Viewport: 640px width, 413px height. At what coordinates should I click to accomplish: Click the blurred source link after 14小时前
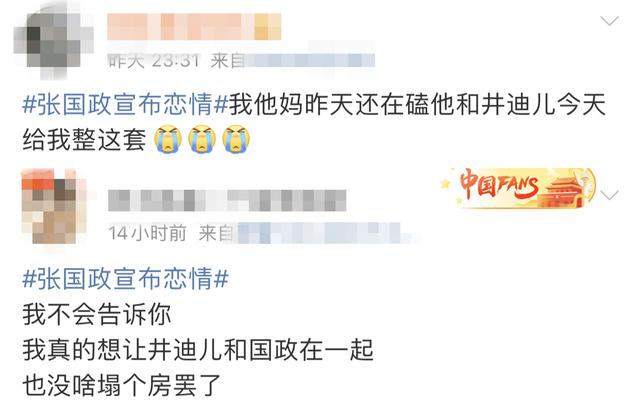324,233
